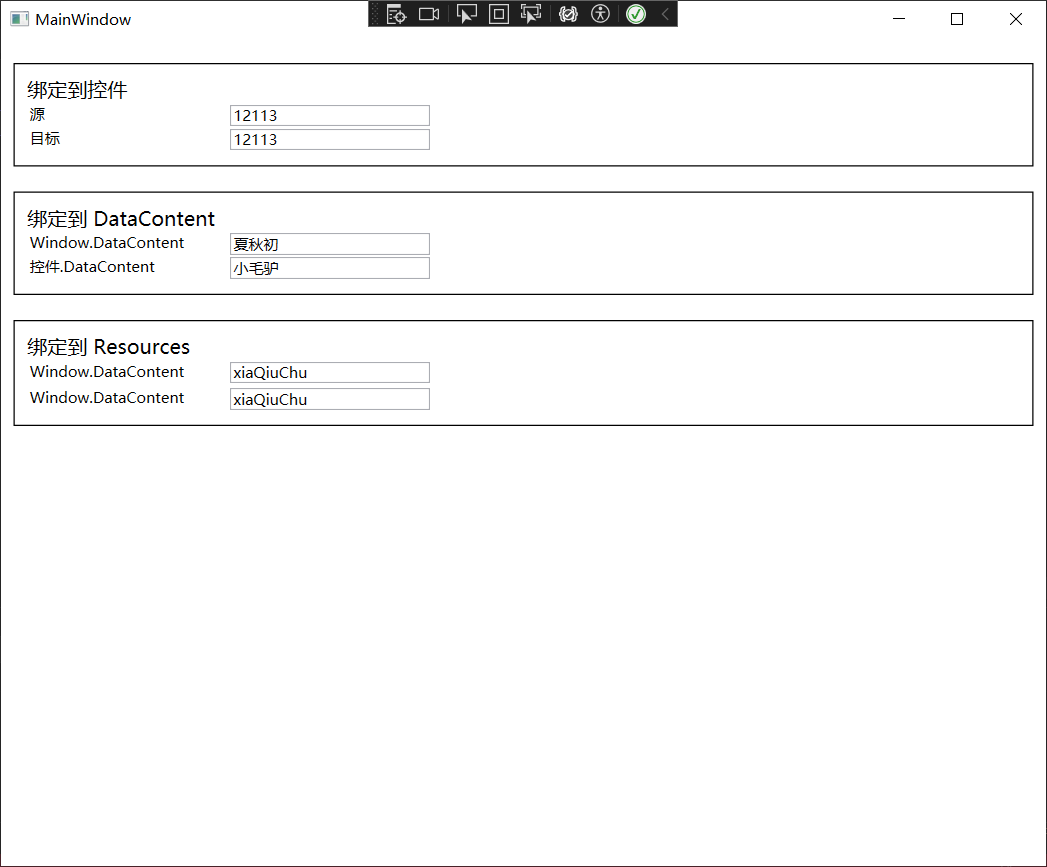The height and width of the screenshot is (867, 1047).
Task: Collapse the debug toolbar with the chevron
Action: (665, 14)
